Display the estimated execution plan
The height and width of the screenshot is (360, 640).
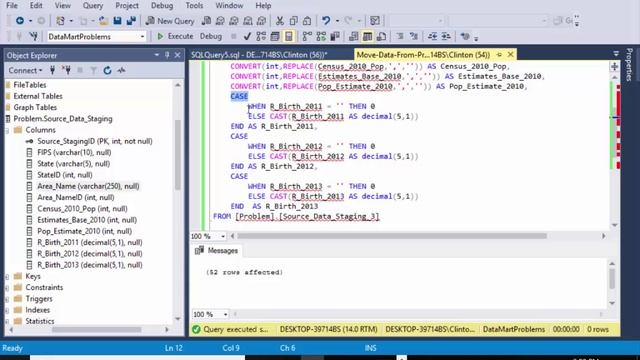point(261,36)
